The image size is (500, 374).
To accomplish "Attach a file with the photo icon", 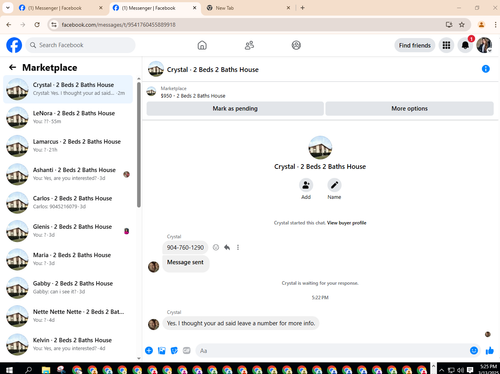I will [x=162, y=350].
